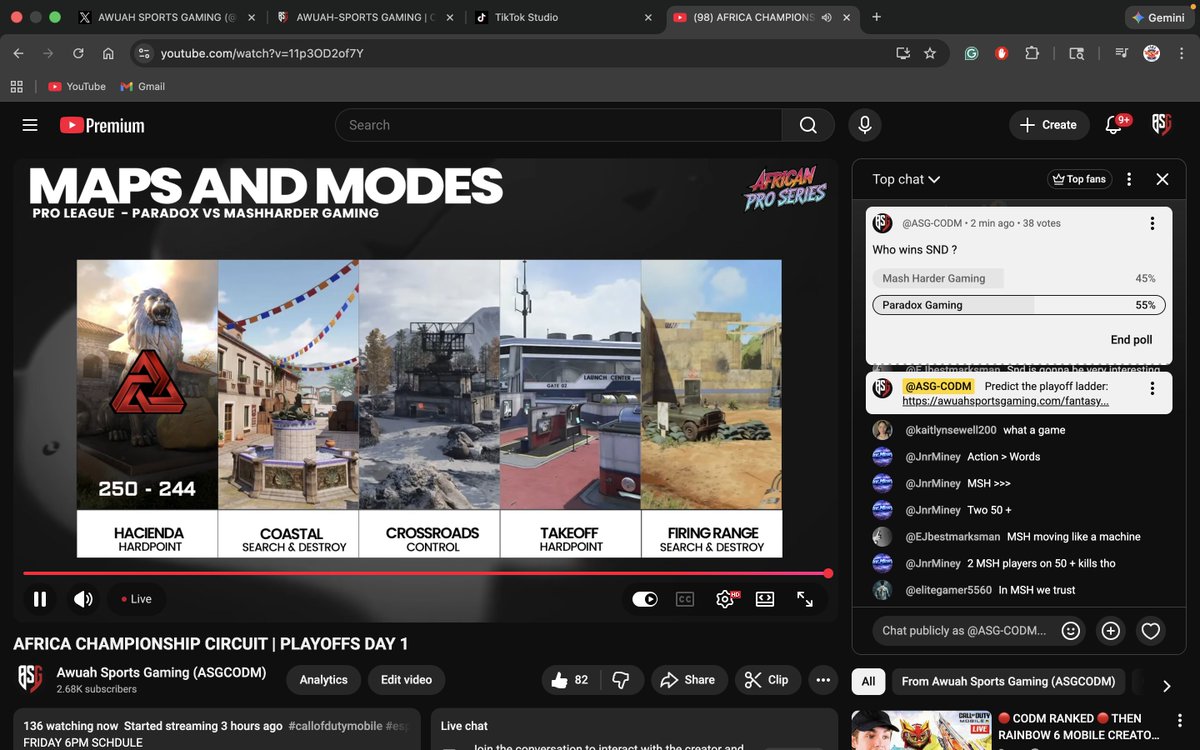Open Chrome extensions puzzle icon

click(1032, 53)
